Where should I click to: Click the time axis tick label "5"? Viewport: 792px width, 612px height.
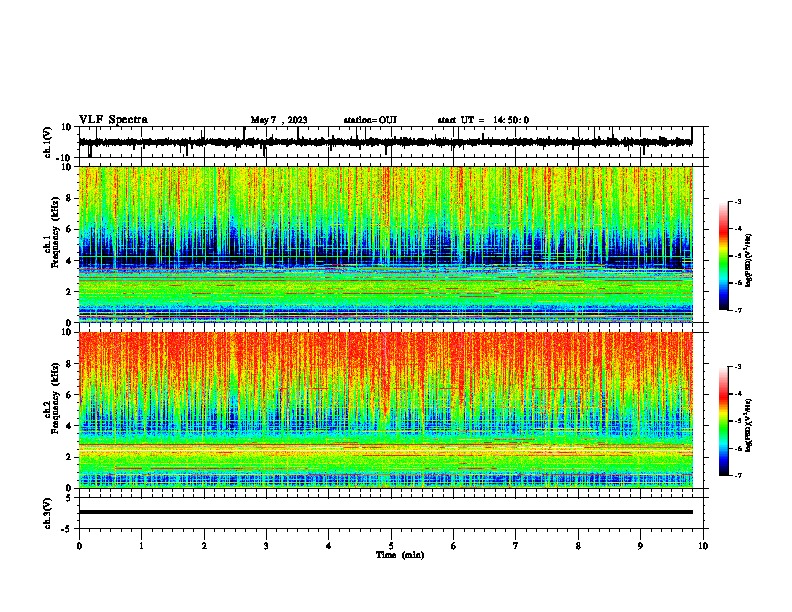(x=391, y=546)
